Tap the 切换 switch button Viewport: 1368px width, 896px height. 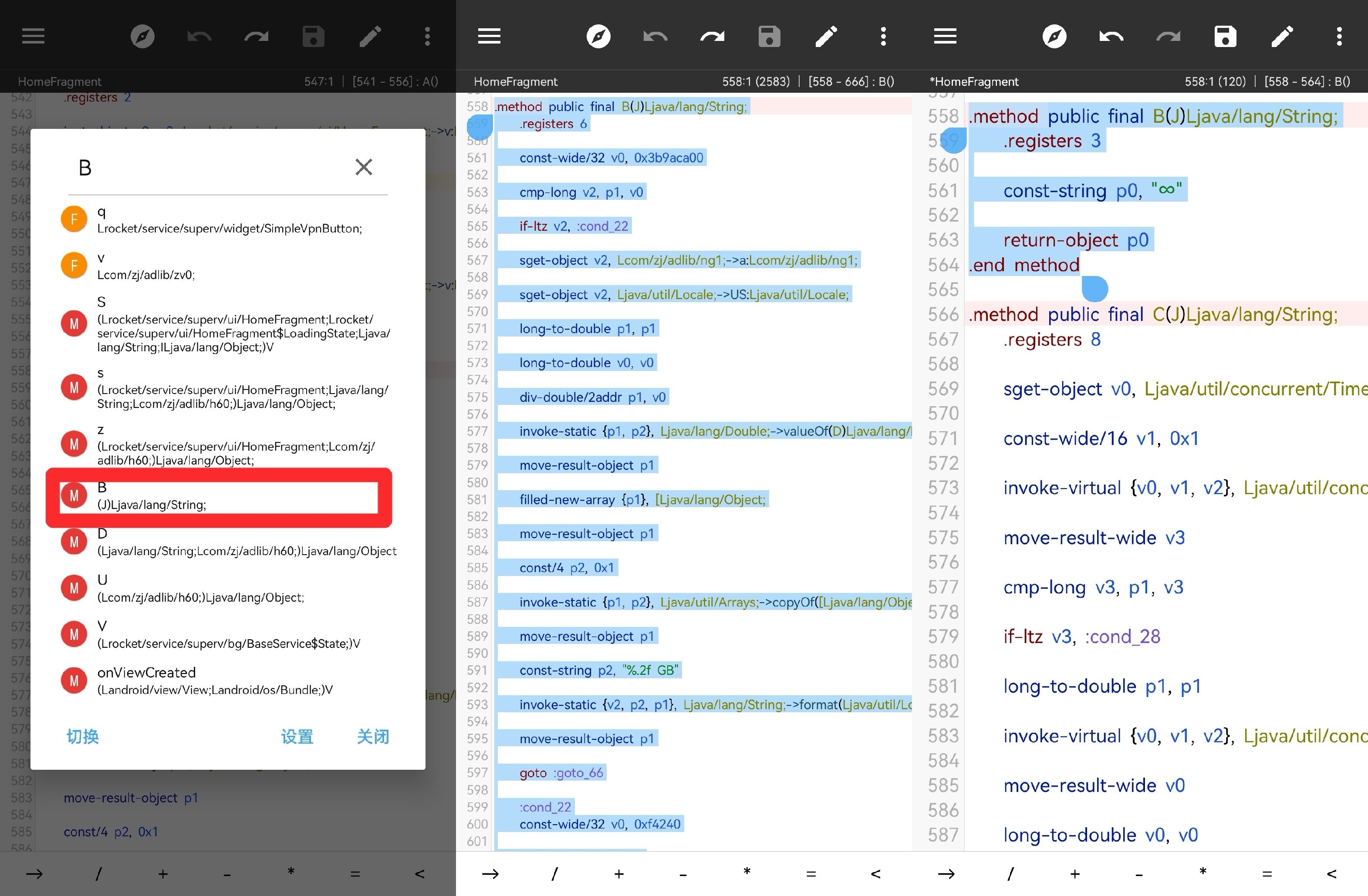click(x=83, y=736)
